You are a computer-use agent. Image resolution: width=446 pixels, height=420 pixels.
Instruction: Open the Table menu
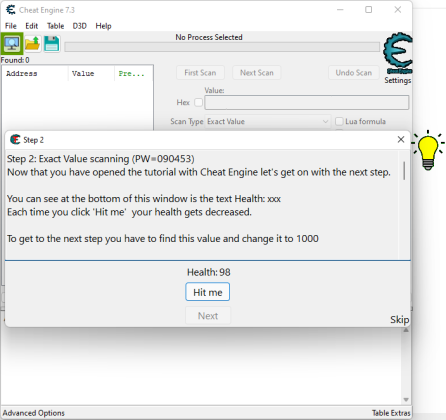tap(55, 26)
